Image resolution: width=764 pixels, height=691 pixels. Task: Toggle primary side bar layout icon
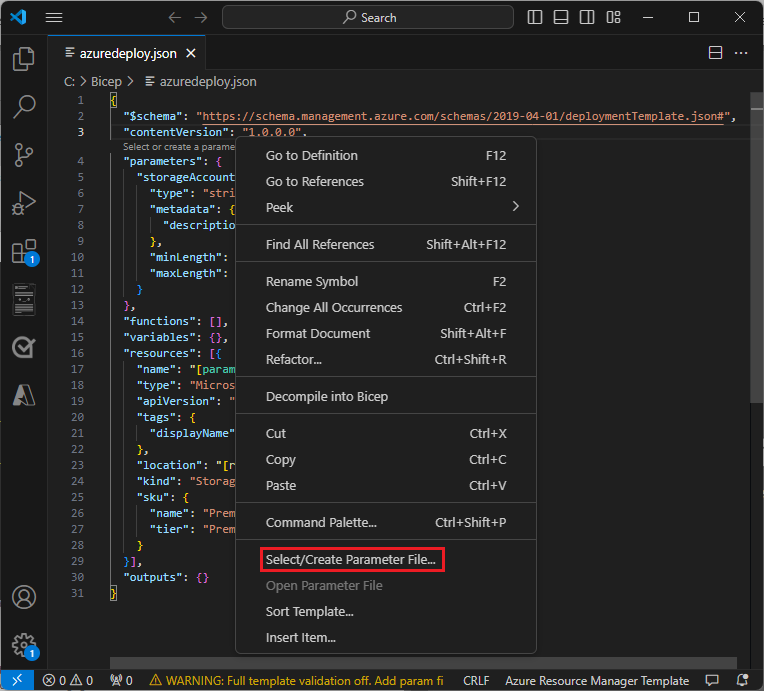pos(535,18)
